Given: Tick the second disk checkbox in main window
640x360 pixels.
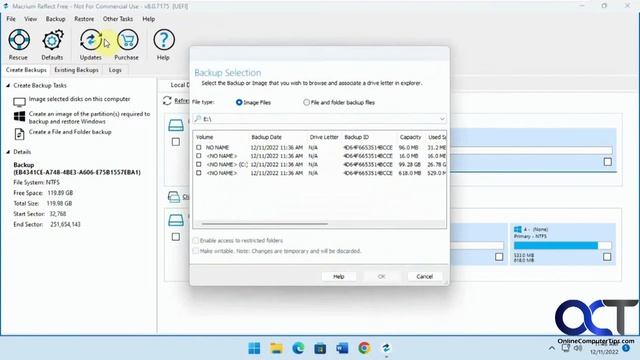Looking at the screenshot, I should point(176,237).
